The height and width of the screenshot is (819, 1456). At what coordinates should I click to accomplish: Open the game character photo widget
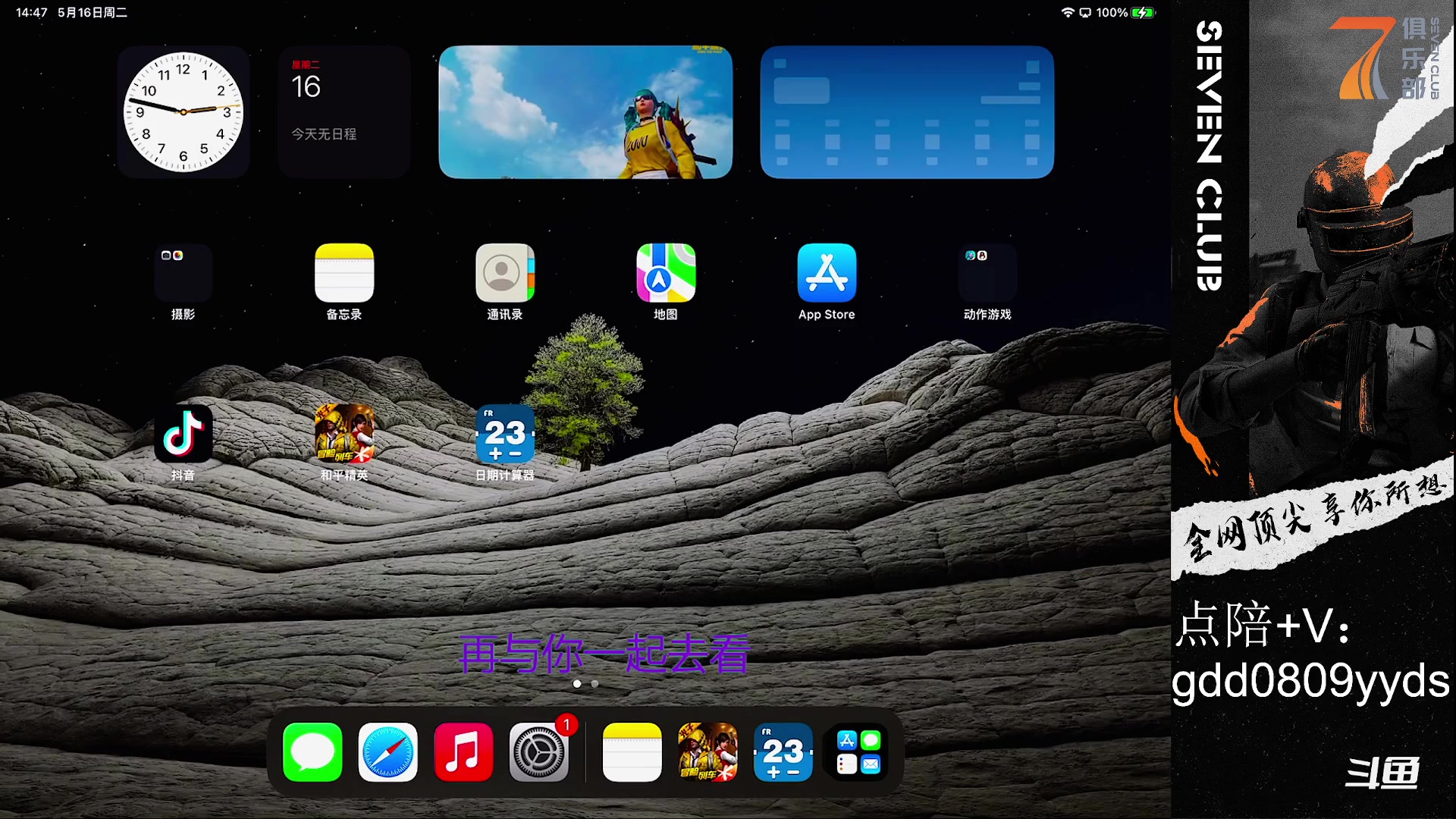(x=585, y=112)
